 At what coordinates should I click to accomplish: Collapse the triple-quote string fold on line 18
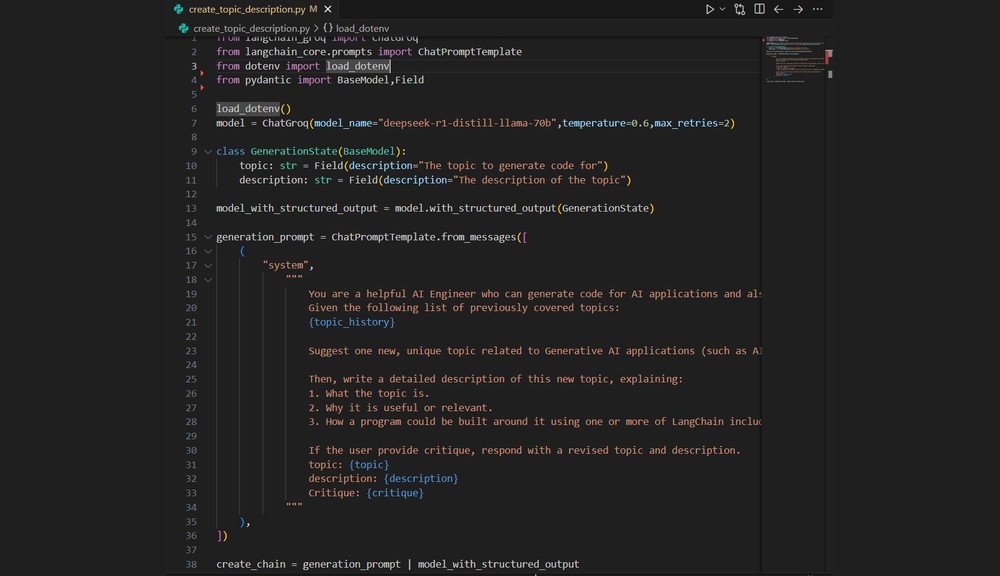(x=208, y=280)
